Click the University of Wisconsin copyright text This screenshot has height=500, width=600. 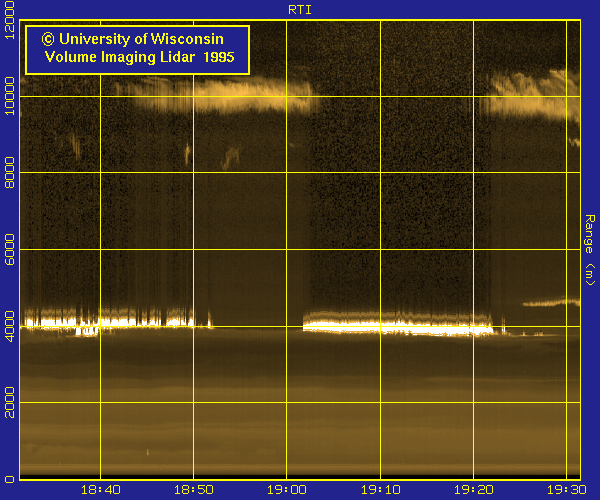coord(132,39)
